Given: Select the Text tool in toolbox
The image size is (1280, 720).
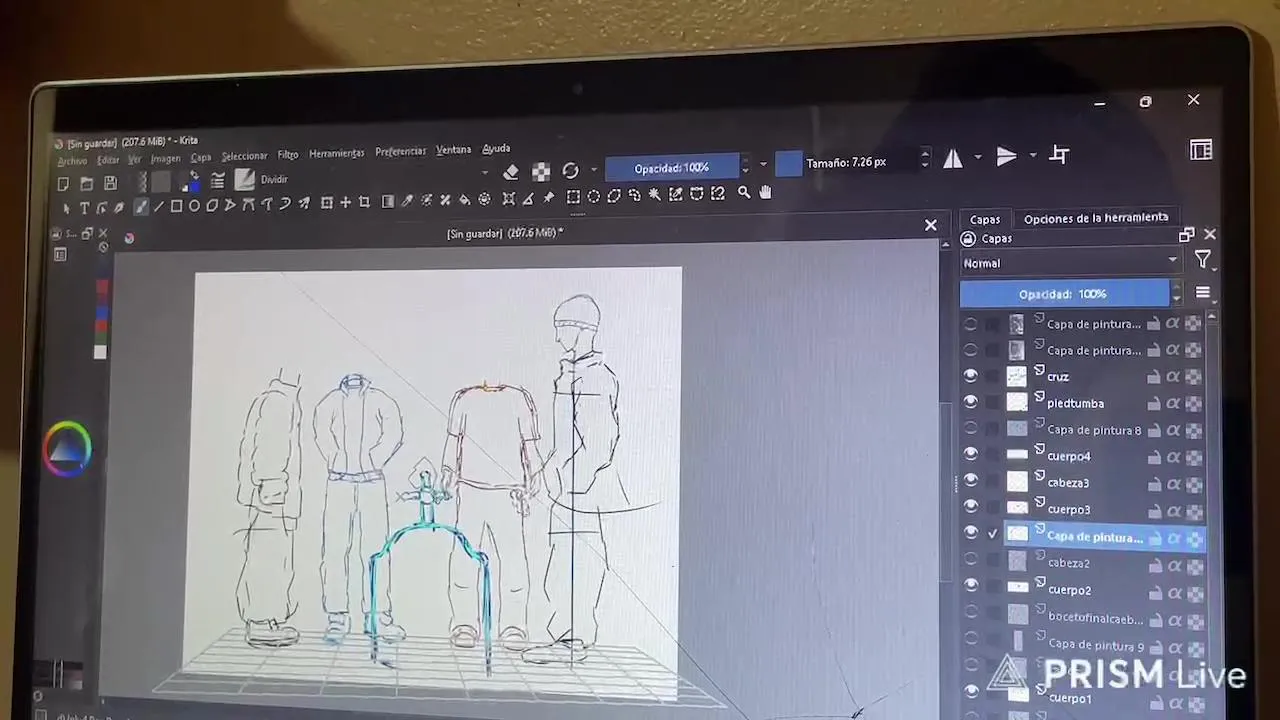Looking at the screenshot, I should coord(84,207).
